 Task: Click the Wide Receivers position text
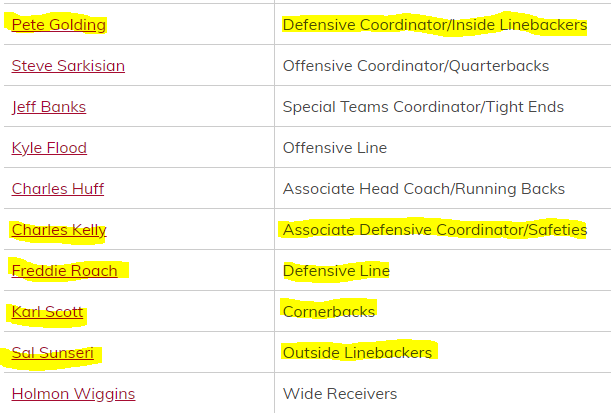339,394
